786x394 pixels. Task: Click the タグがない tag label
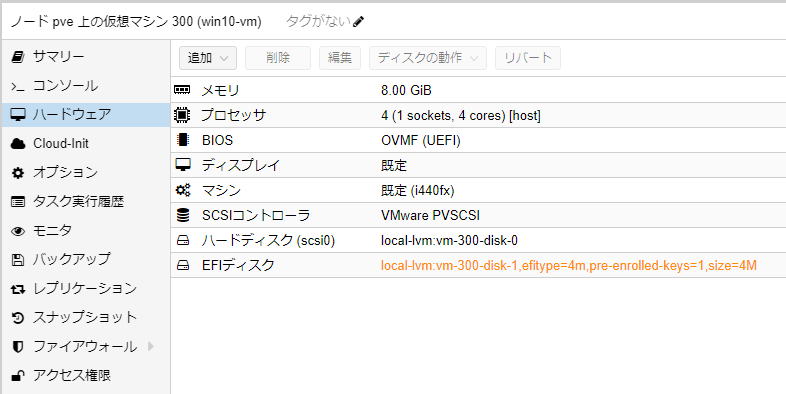point(318,22)
